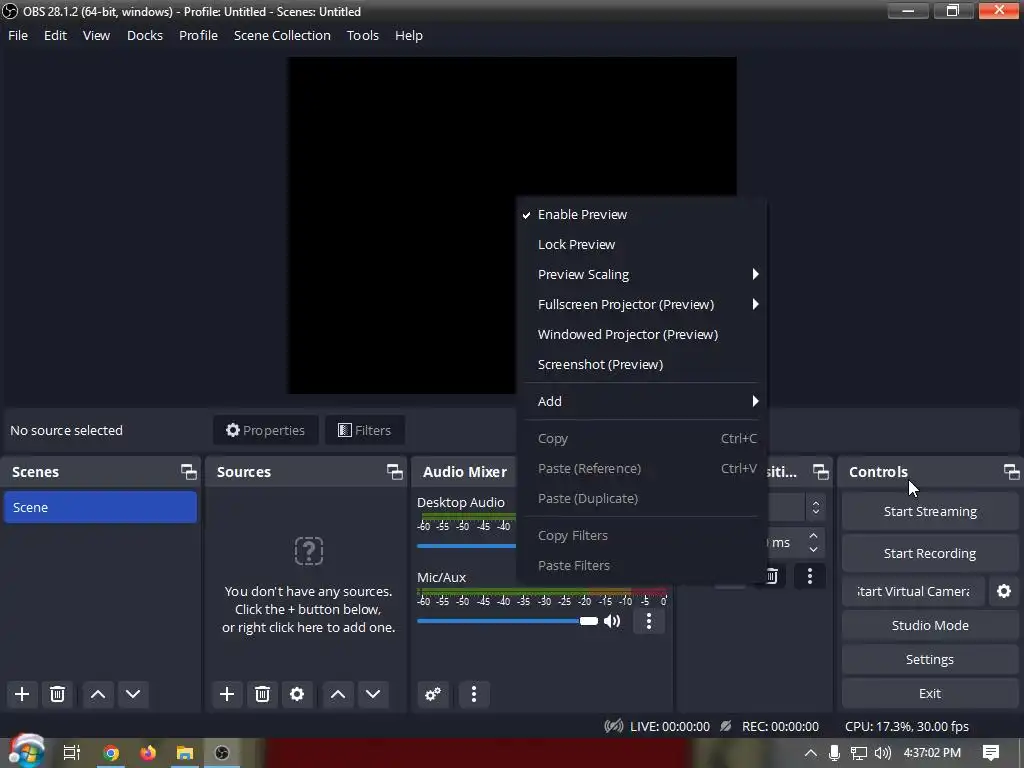Open the View menu
This screenshot has width=1024, height=768.
(x=96, y=35)
